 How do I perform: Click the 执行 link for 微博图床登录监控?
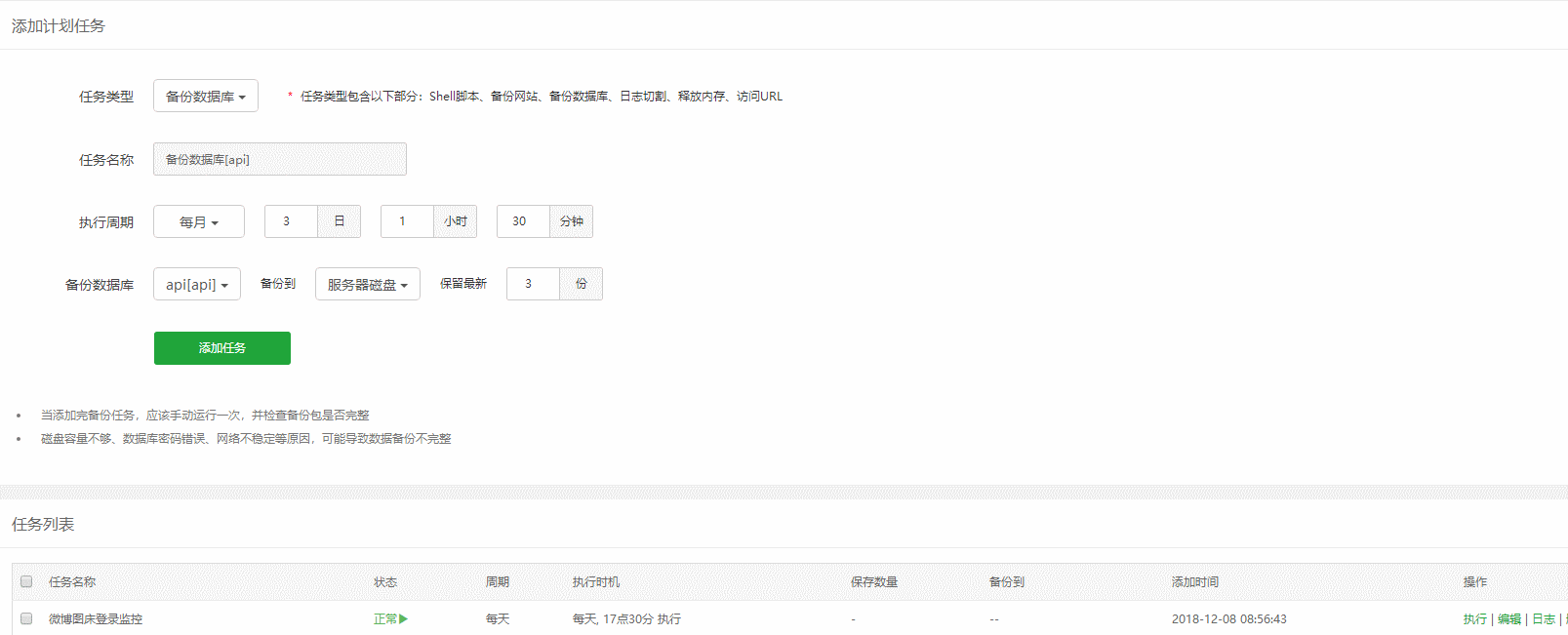1475,618
